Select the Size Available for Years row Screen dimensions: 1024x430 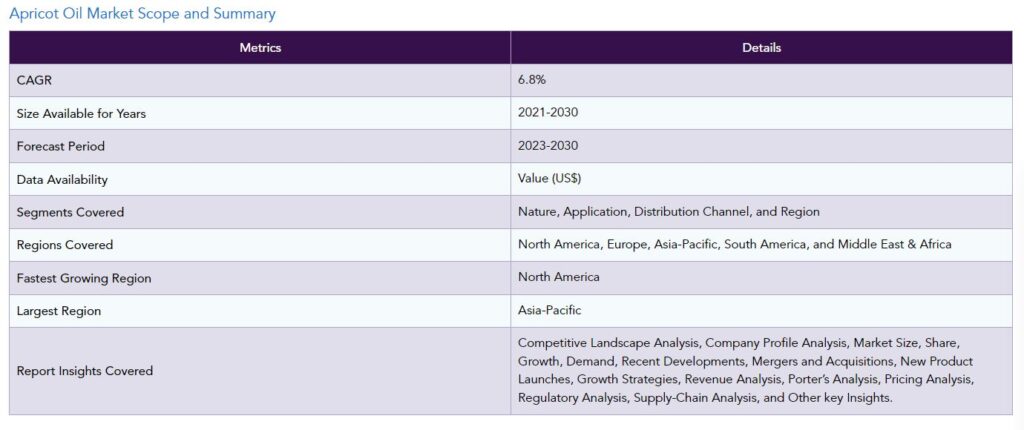click(511, 113)
